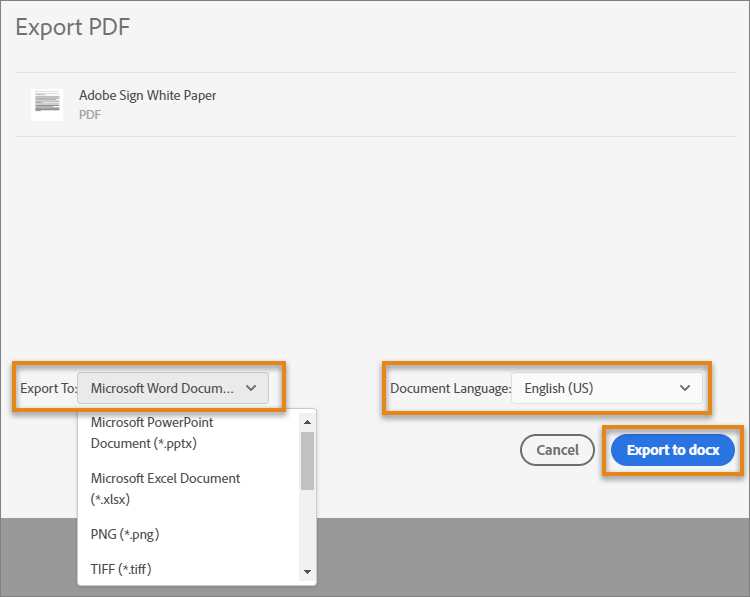Open the Export To format dropdown
The width and height of the screenshot is (750, 597).
(x=172, y=388)
